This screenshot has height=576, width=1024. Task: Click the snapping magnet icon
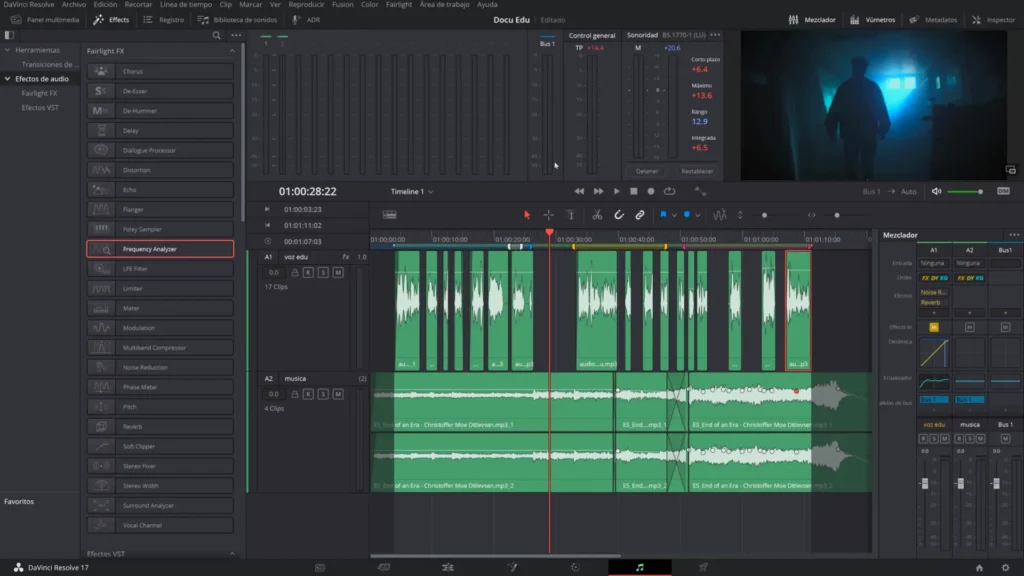tap(619, 215)
